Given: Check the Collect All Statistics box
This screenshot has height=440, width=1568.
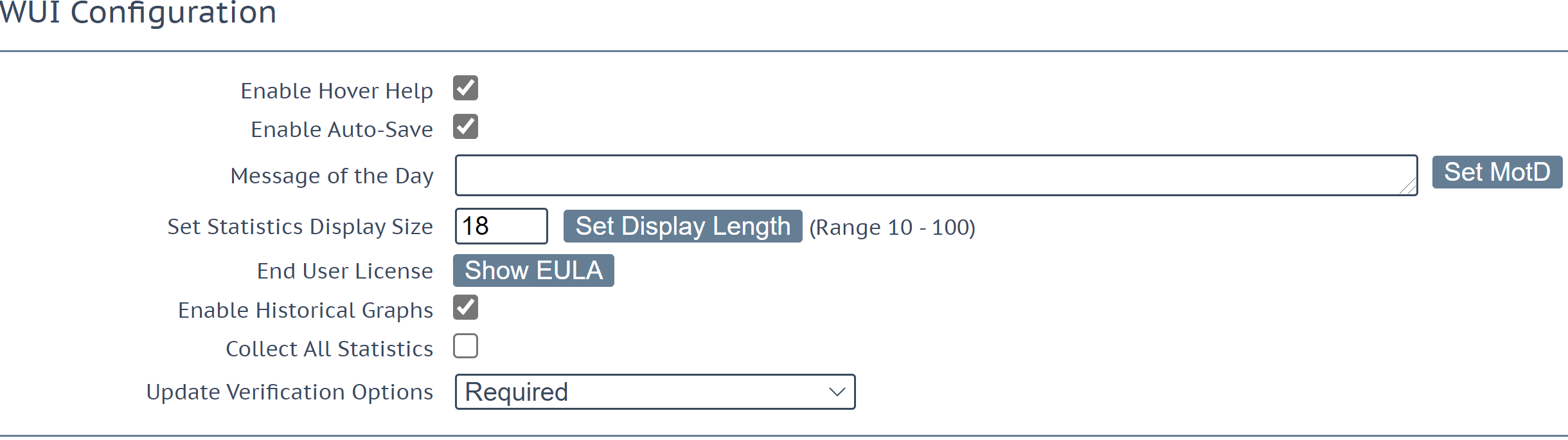Looking at the screenshot, I should tap(465, 346).
